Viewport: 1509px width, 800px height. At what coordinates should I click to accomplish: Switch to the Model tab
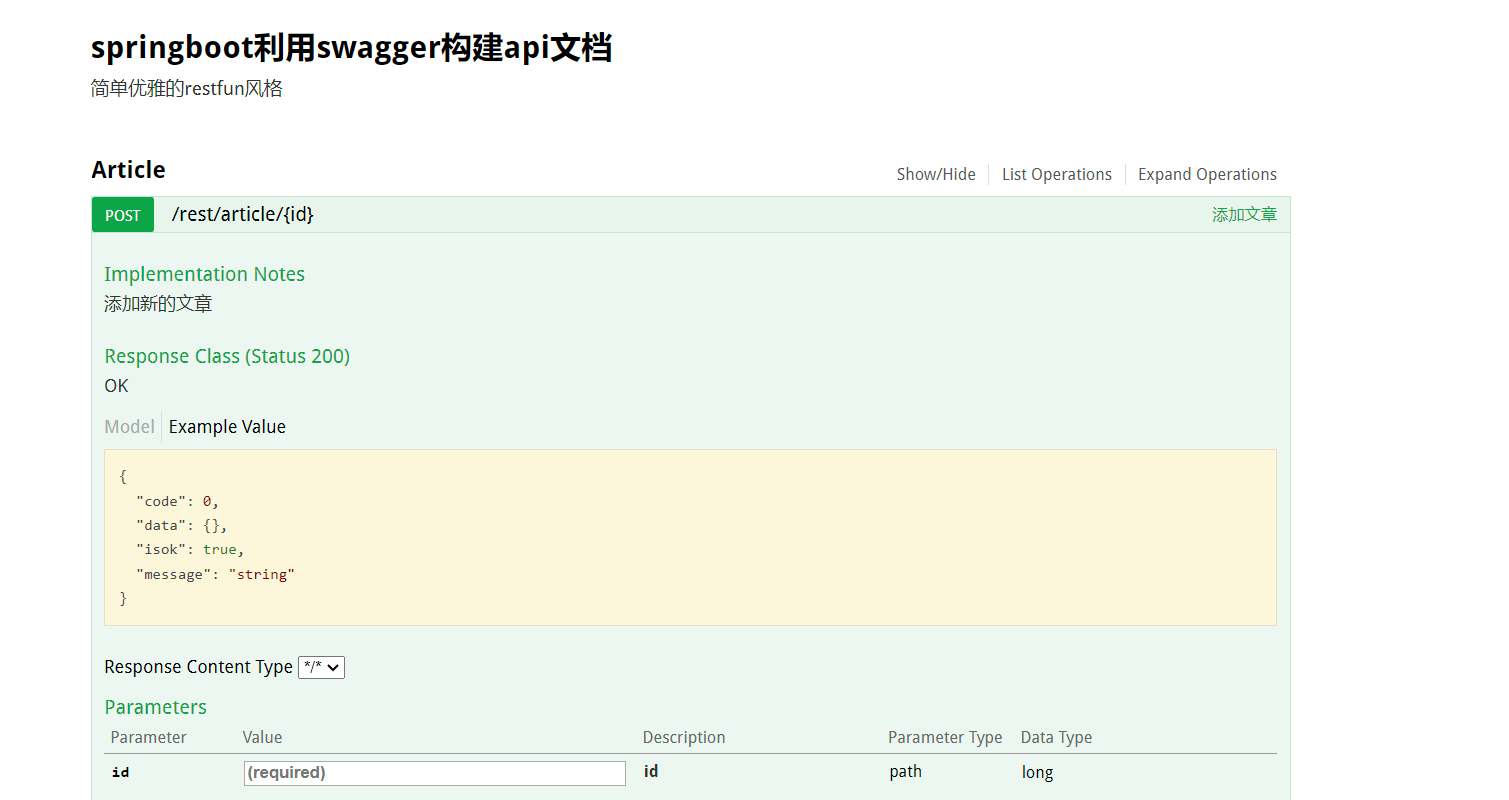click(x=129, y=427)
